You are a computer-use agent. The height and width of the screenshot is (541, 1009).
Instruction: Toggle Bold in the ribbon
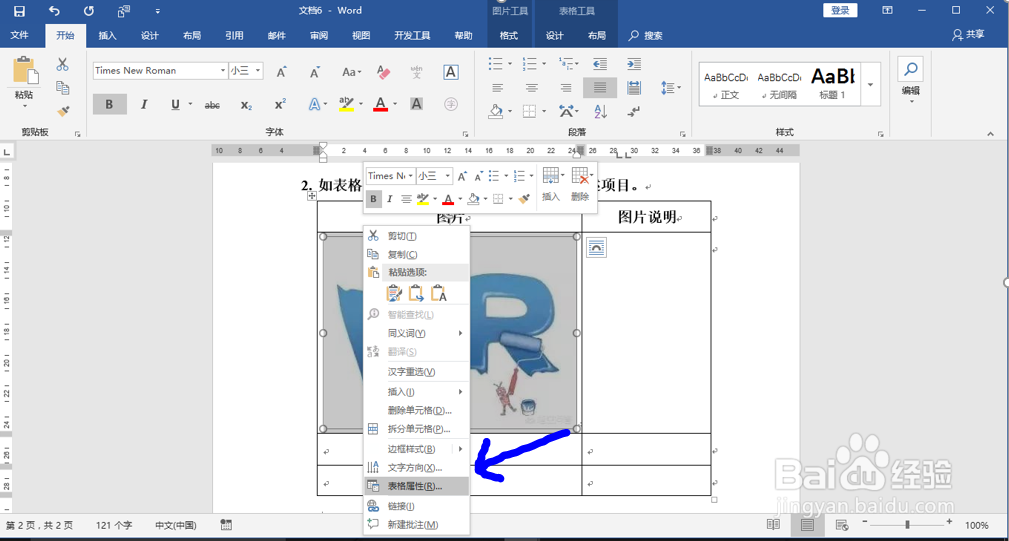(109, 104)
